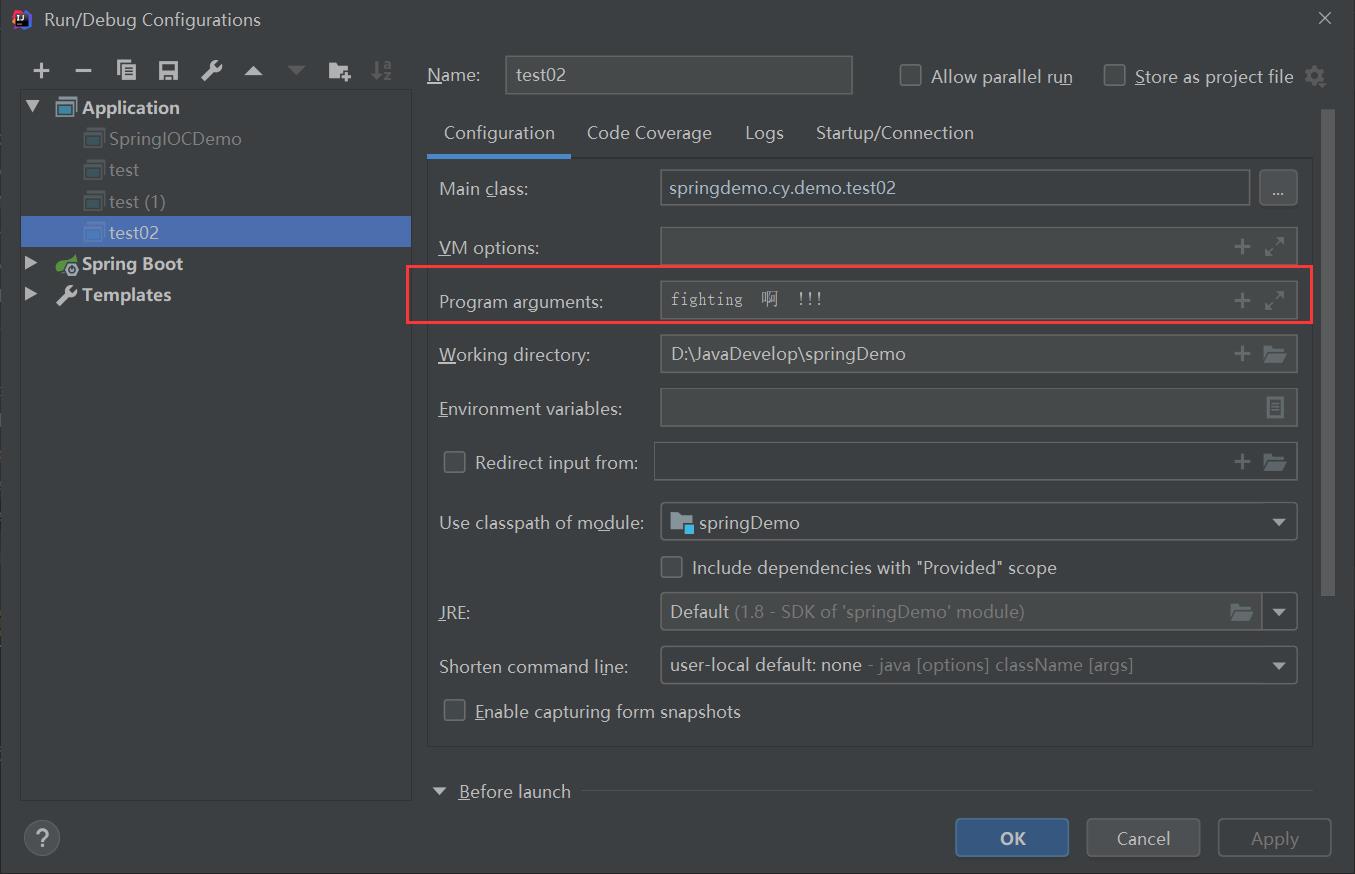Click the configuration panel vertical scrollbar
The height and width of the screenshot is (874, 1355).
[1328, 352]
